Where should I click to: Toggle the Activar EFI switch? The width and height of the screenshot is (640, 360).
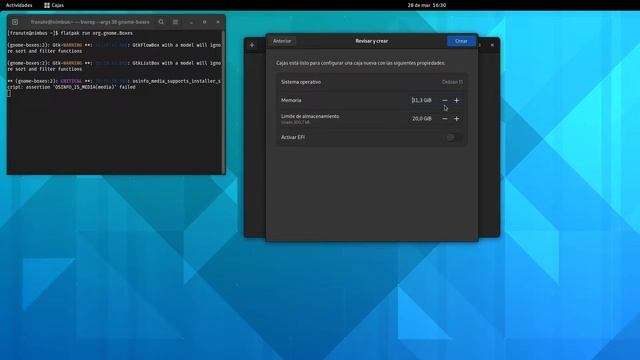[x=454, y=138]
